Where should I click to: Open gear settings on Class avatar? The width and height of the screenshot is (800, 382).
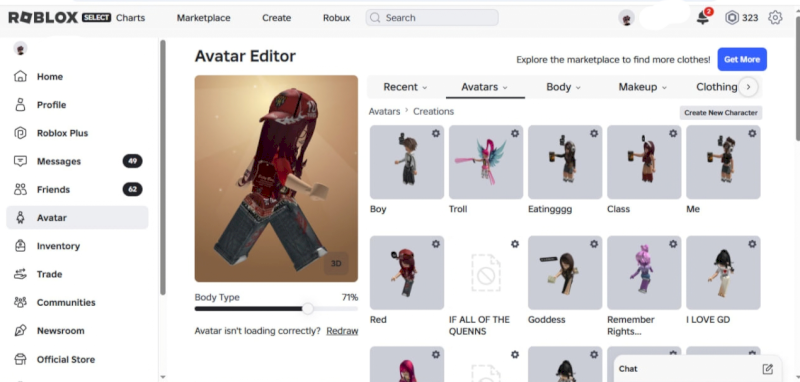pos(673,133)
